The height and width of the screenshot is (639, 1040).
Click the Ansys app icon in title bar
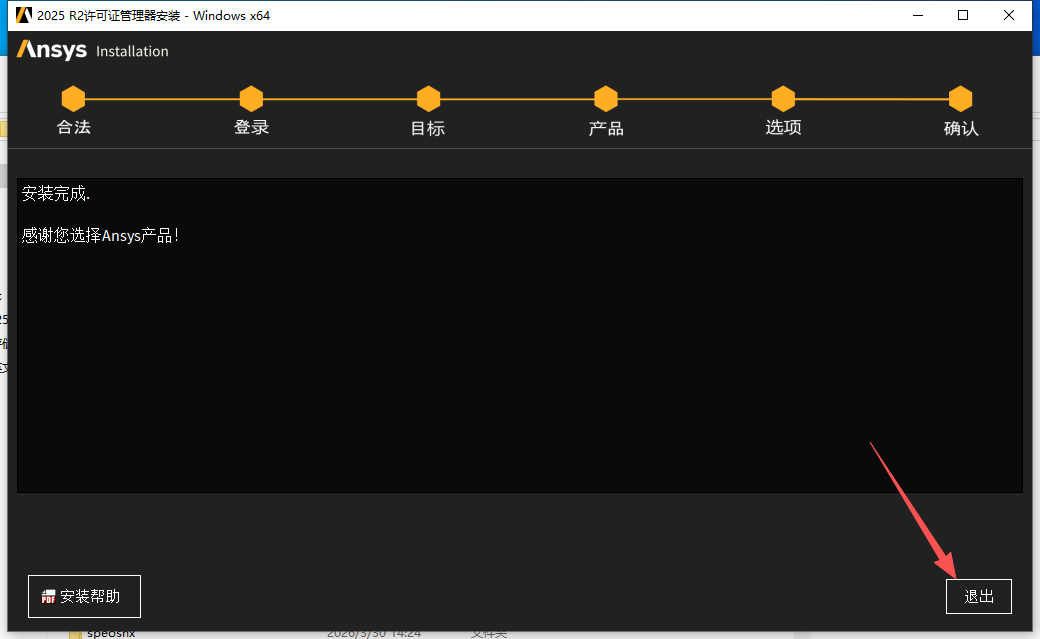(x=24, y=15)
